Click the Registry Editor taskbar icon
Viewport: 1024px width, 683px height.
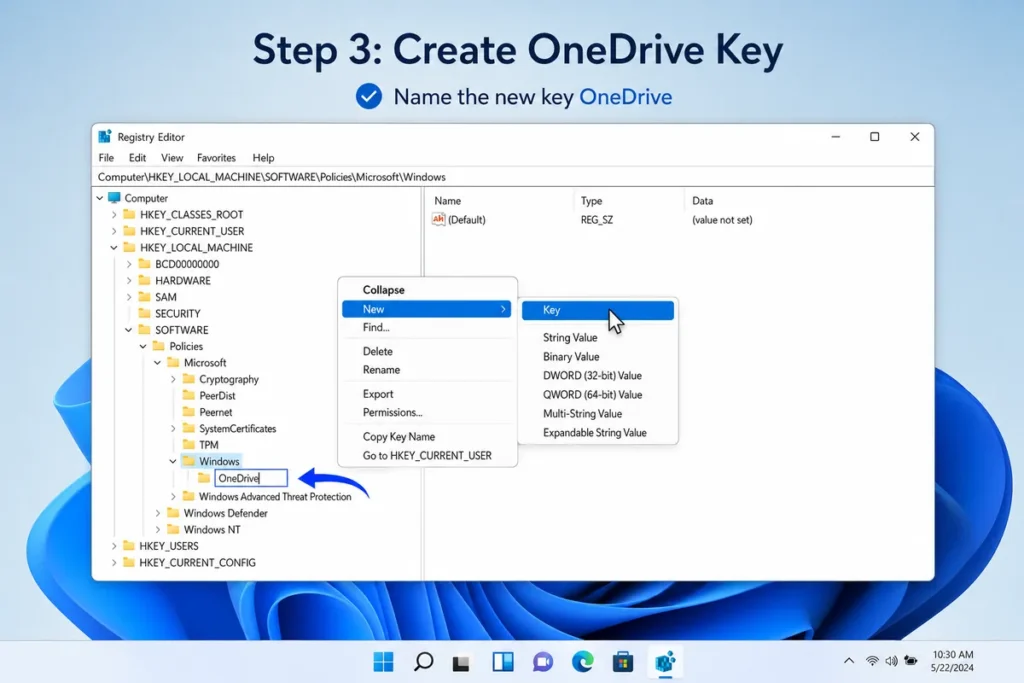(665, 662)
